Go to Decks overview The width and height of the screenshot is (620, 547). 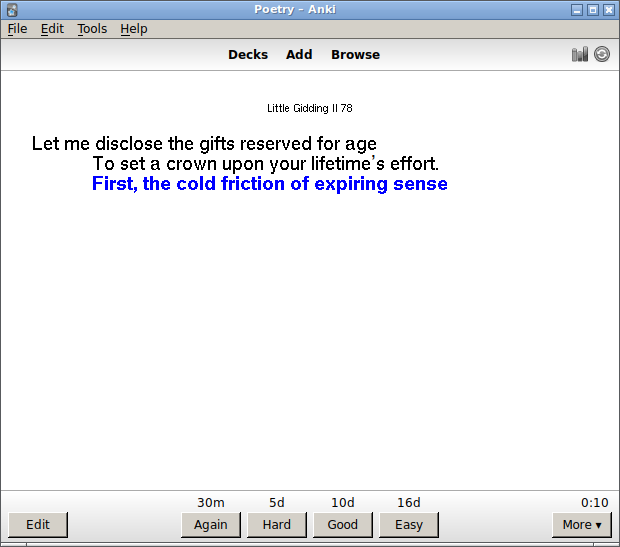248,55
